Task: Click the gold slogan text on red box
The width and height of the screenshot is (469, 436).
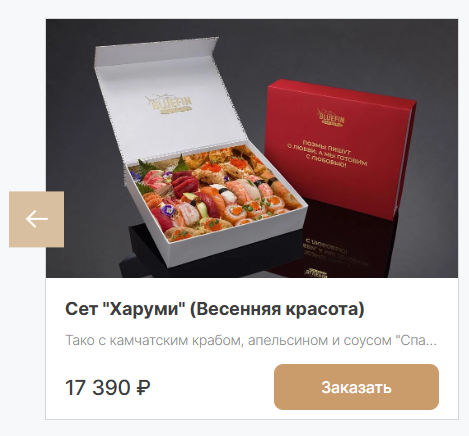Action: pos(327,152)
